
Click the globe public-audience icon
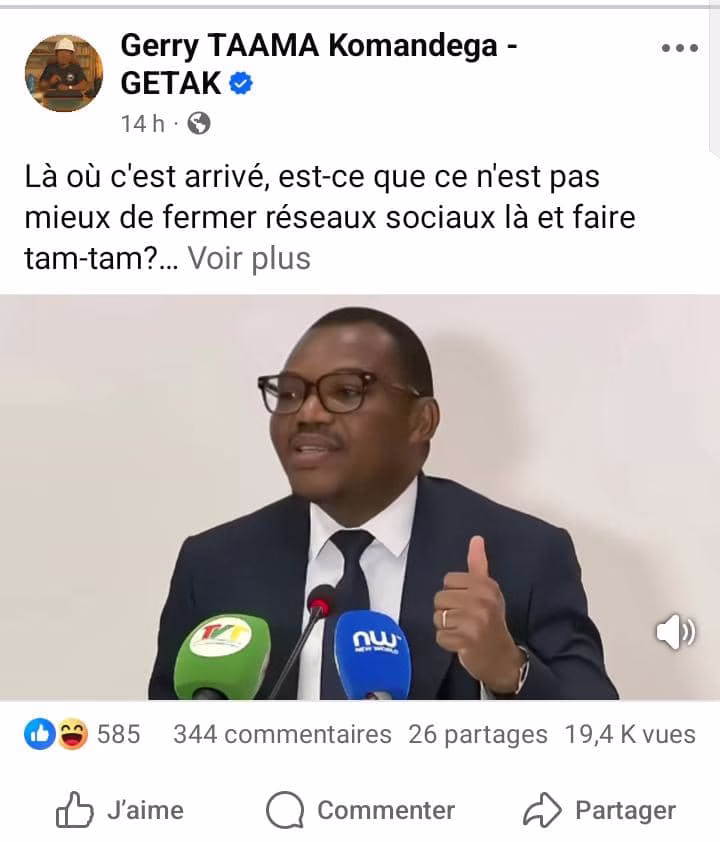[x=199, y=124]
